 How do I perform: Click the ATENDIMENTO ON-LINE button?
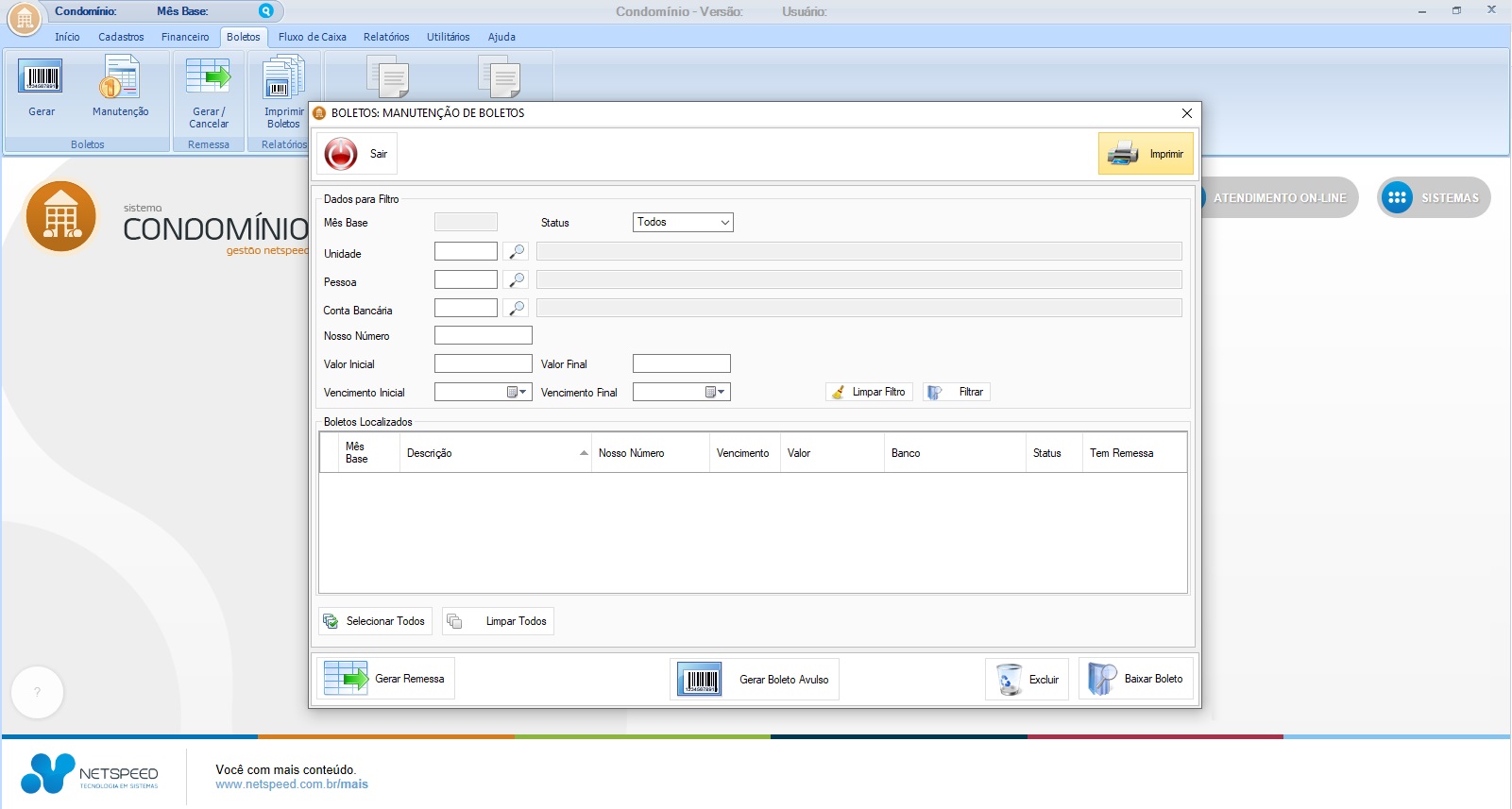coord(1280,197)
